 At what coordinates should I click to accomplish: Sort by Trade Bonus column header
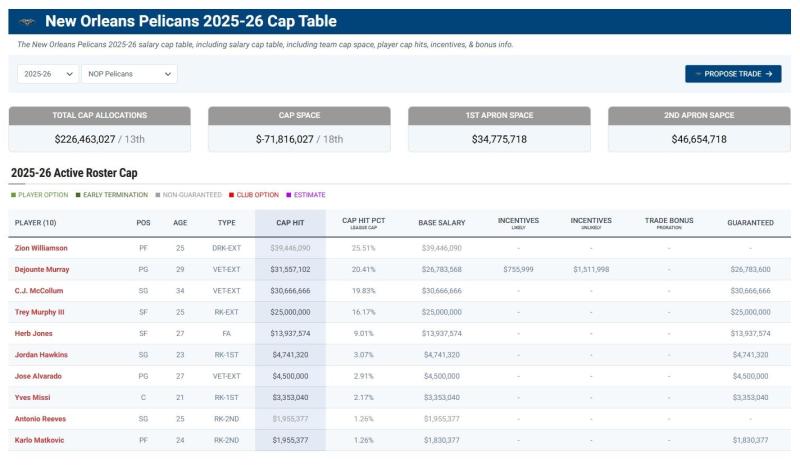tap(669, 223)
